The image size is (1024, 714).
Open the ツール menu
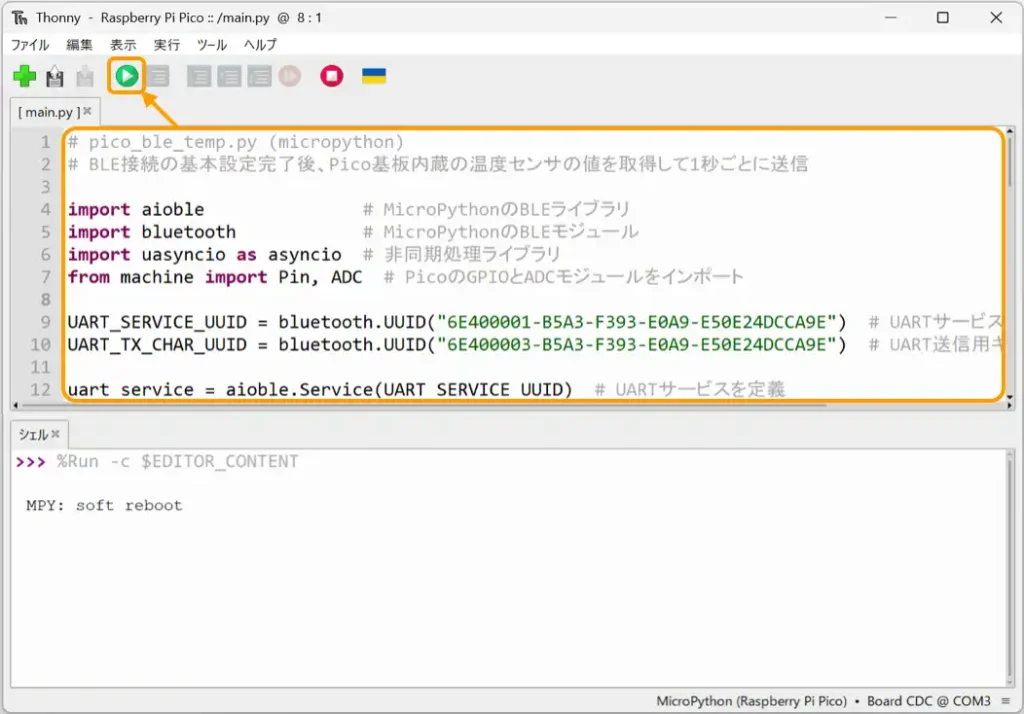(x=212, y=45)
